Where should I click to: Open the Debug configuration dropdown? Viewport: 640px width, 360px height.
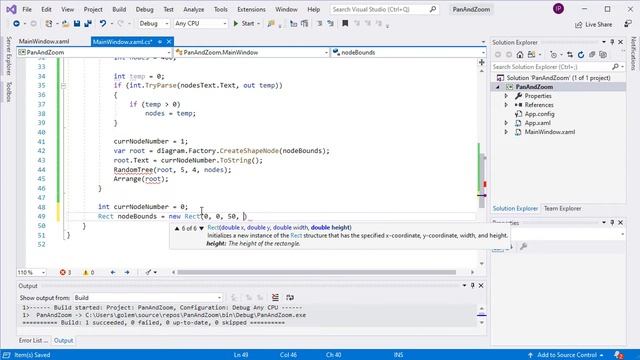[153, 24]
